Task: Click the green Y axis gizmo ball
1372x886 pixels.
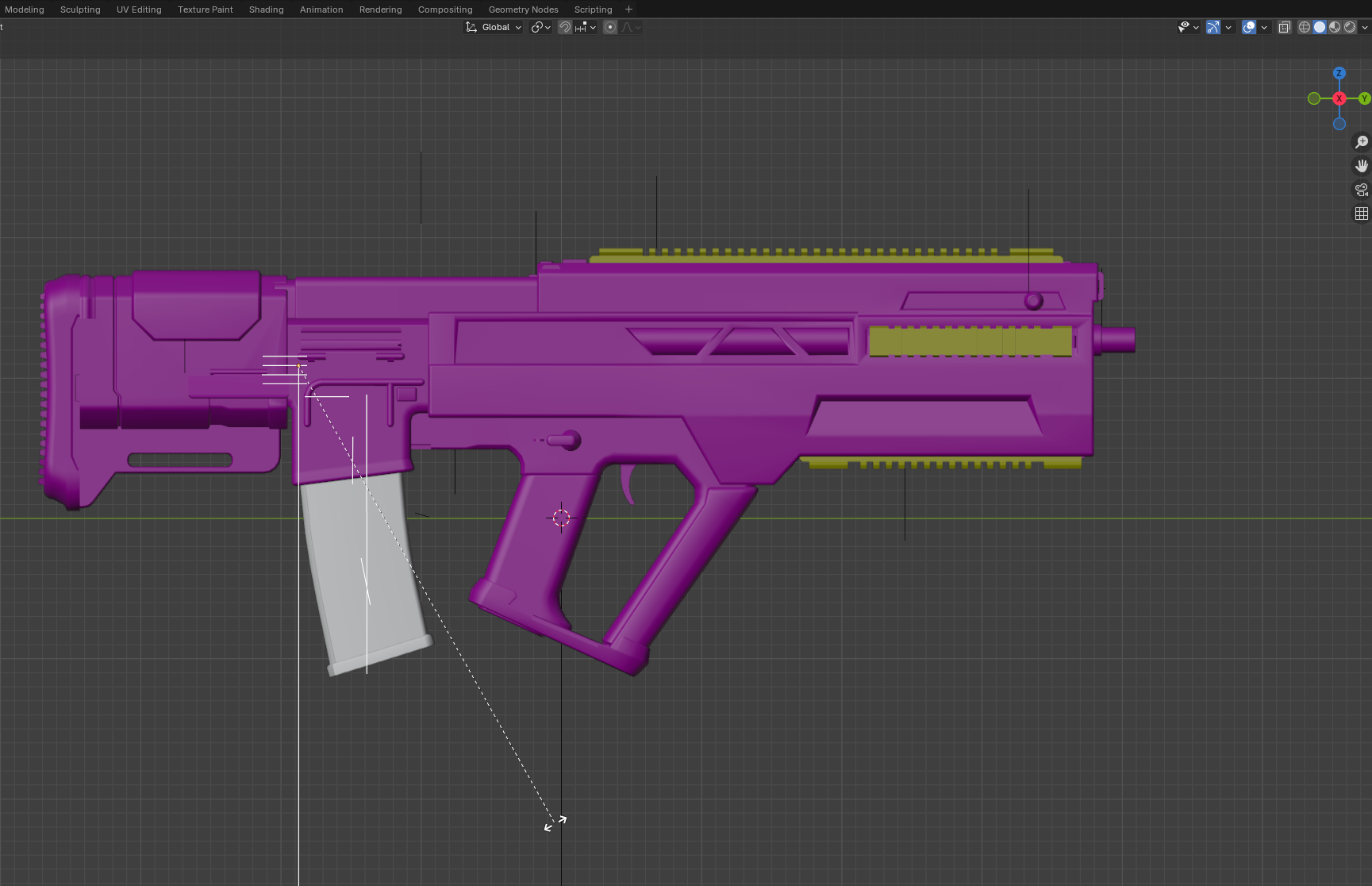Action: pos(1364,98)
